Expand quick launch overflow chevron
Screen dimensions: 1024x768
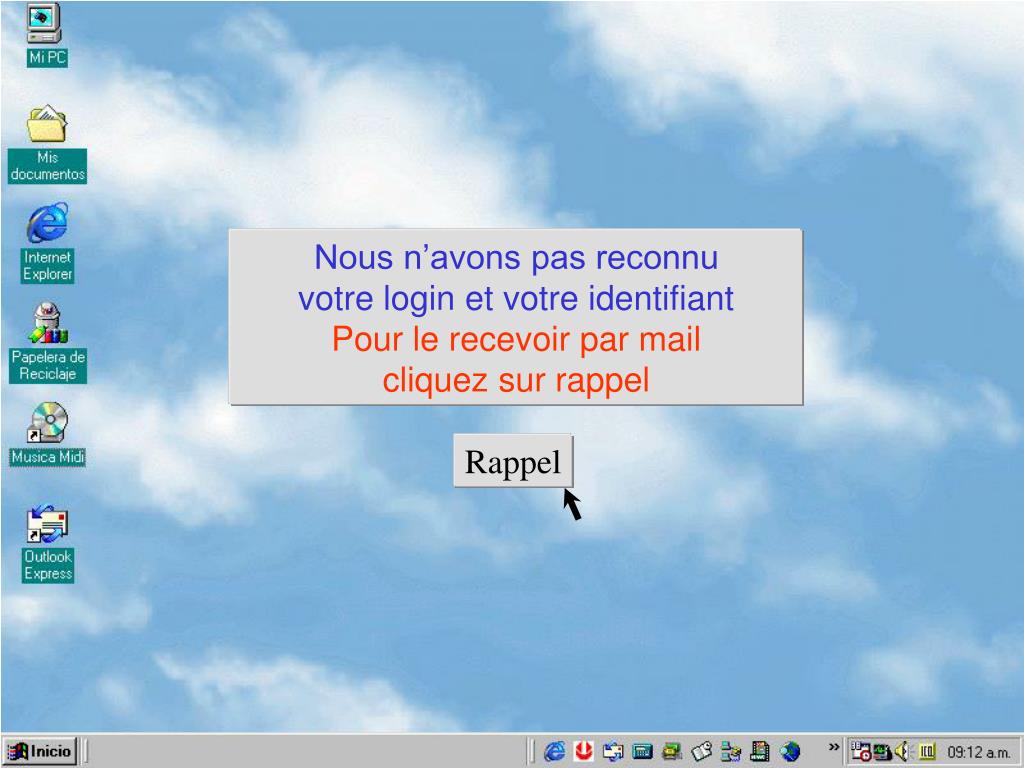coord(833,746)
